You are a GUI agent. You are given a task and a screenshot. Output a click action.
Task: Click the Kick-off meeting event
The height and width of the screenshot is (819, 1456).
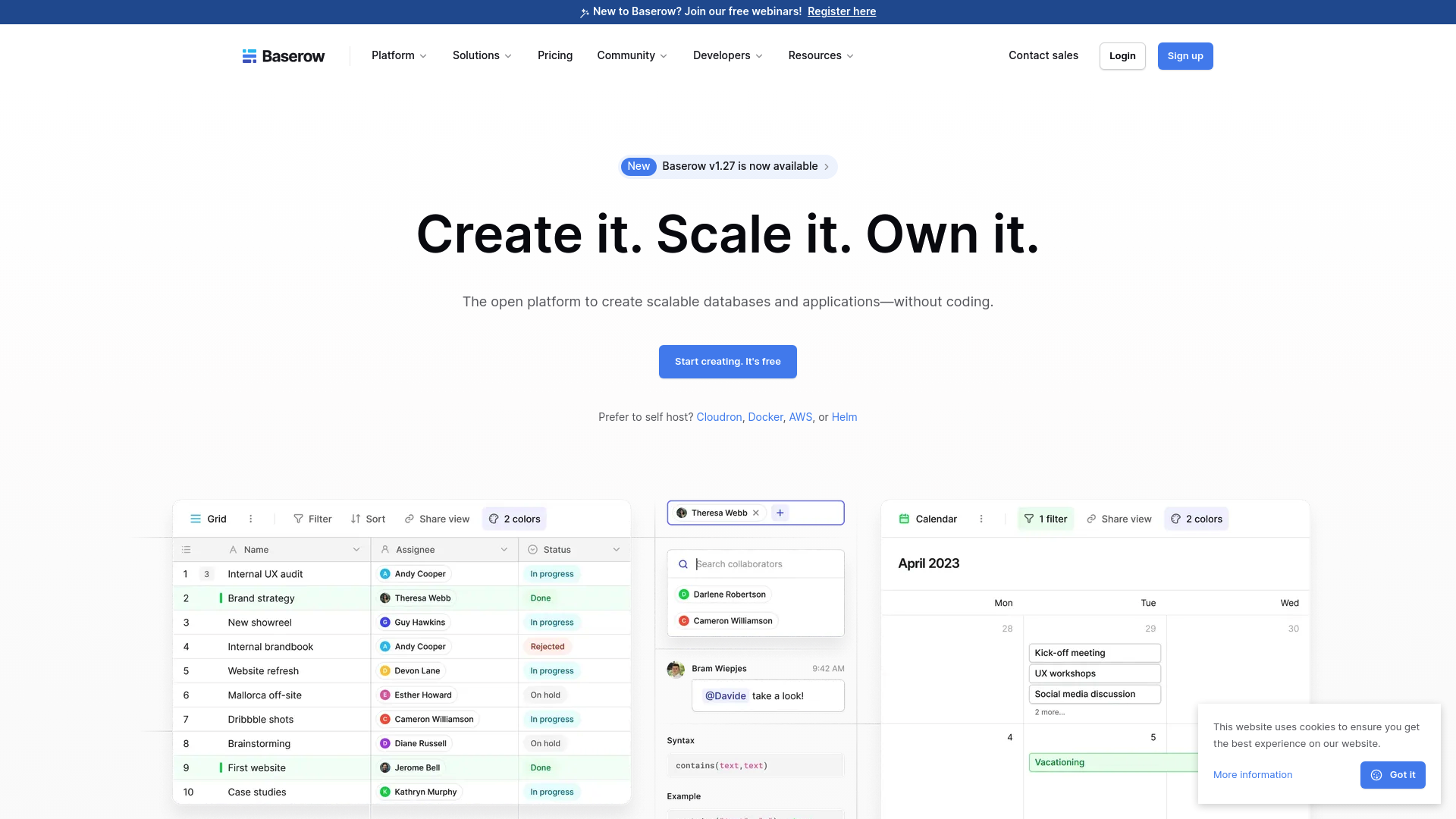(x=1094, y=653)
